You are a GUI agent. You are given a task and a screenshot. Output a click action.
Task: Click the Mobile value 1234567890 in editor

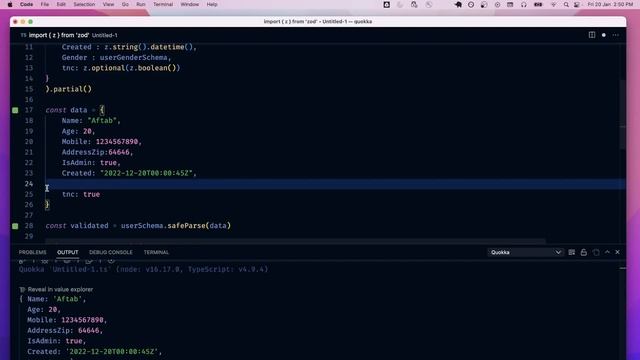(x=117, y=142)
